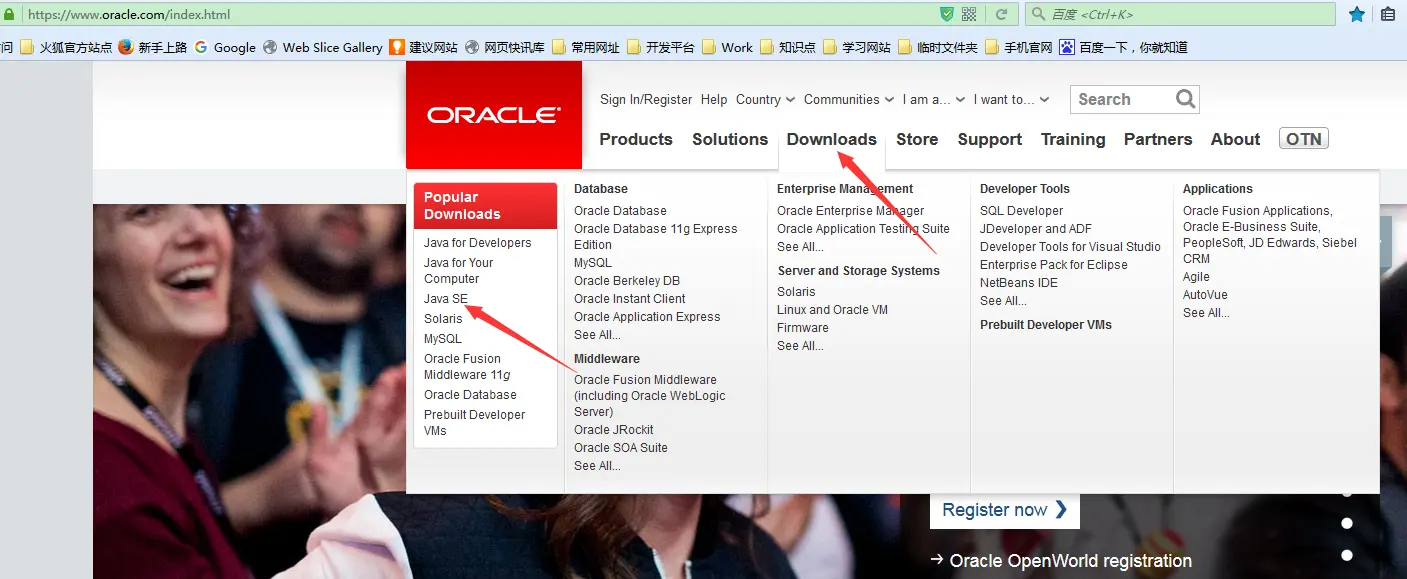
Task: Click the OTN button
Action: click(x=1304, y=139)
